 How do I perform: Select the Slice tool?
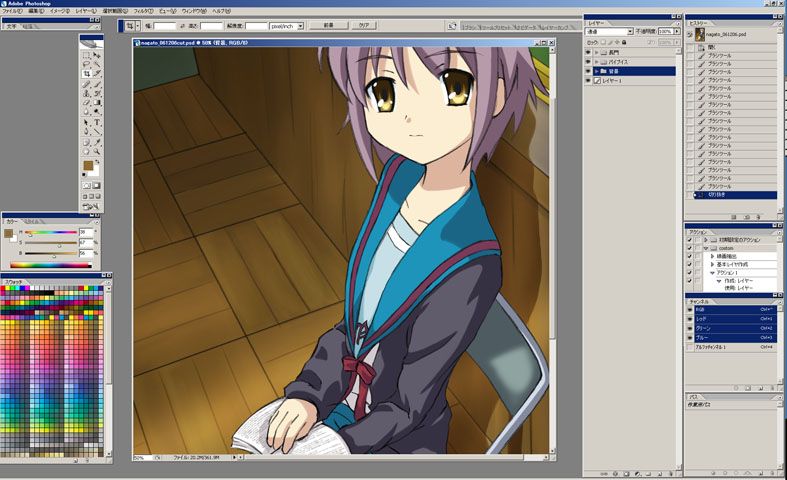point(97,74)
